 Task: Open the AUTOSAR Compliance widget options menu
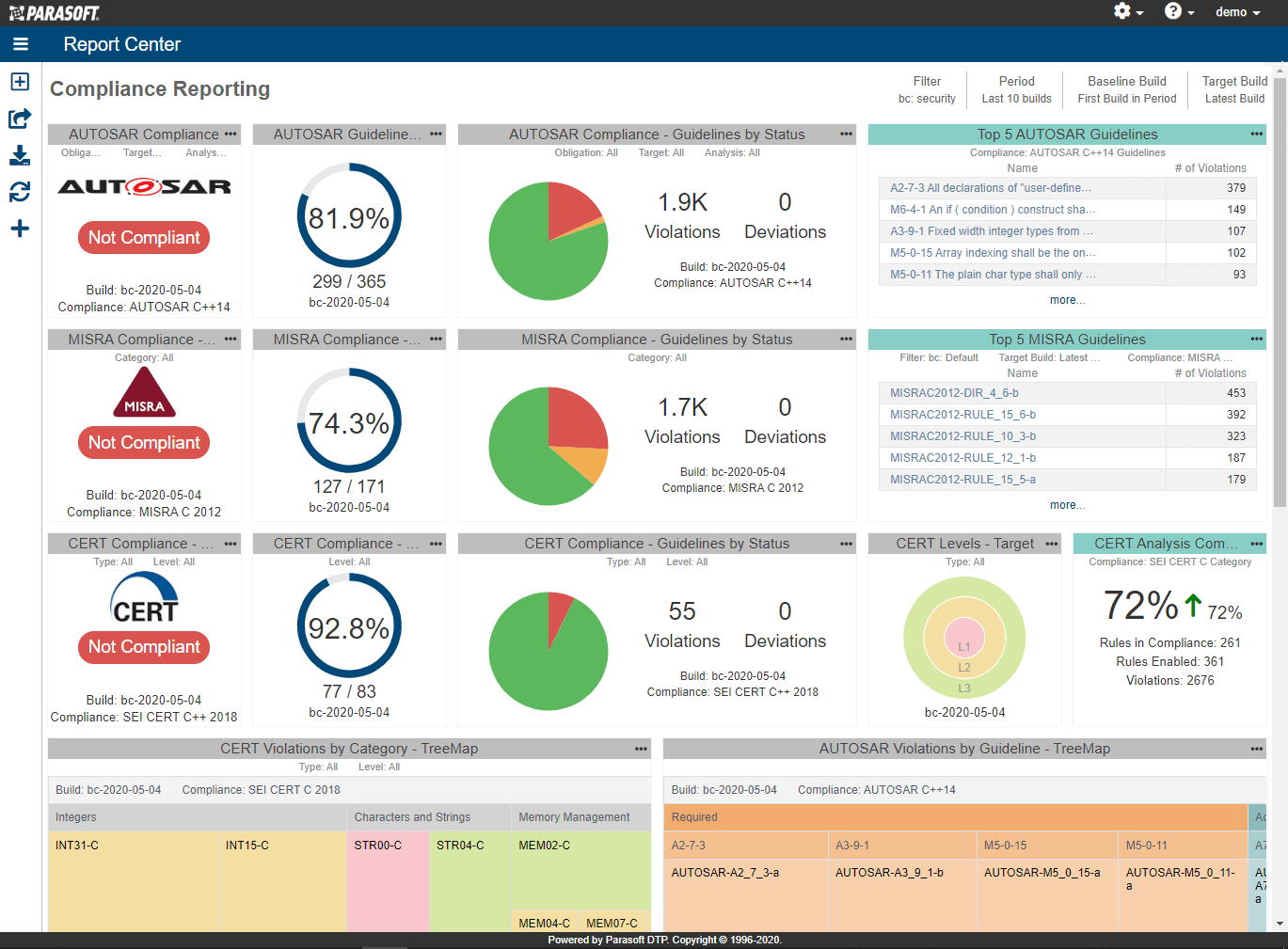click(x=231, y=134)
